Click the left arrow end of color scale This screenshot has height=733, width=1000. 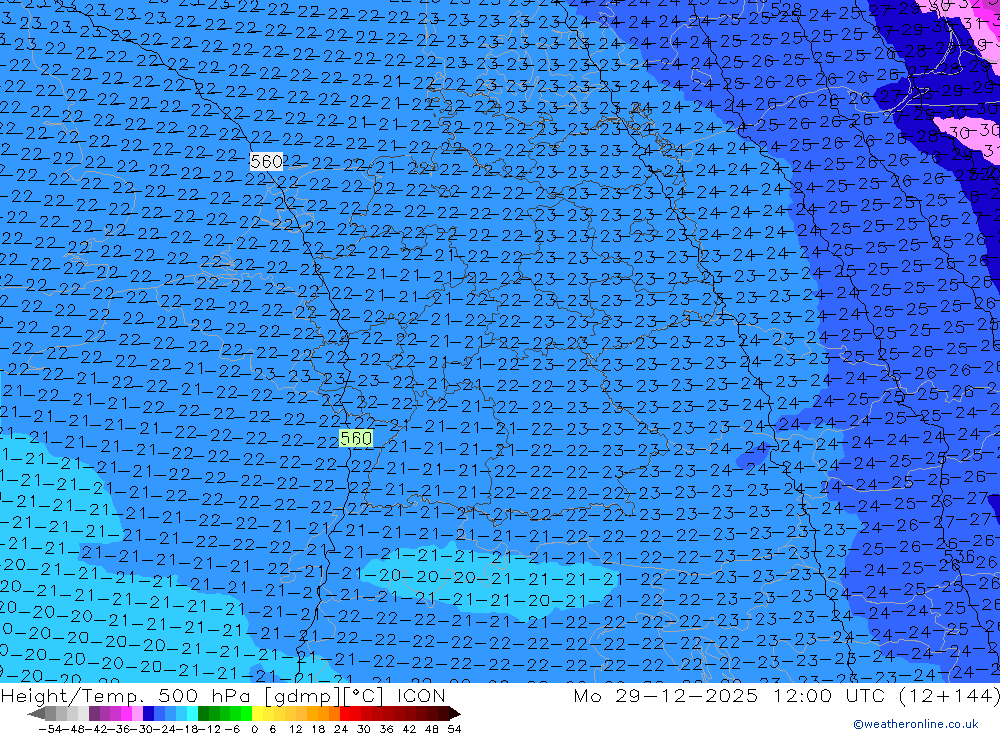tap(36, 714)
